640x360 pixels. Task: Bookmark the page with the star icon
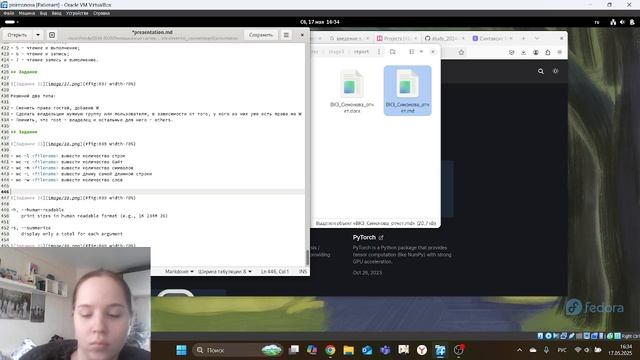pyautogui.click(x=461, y=52)
